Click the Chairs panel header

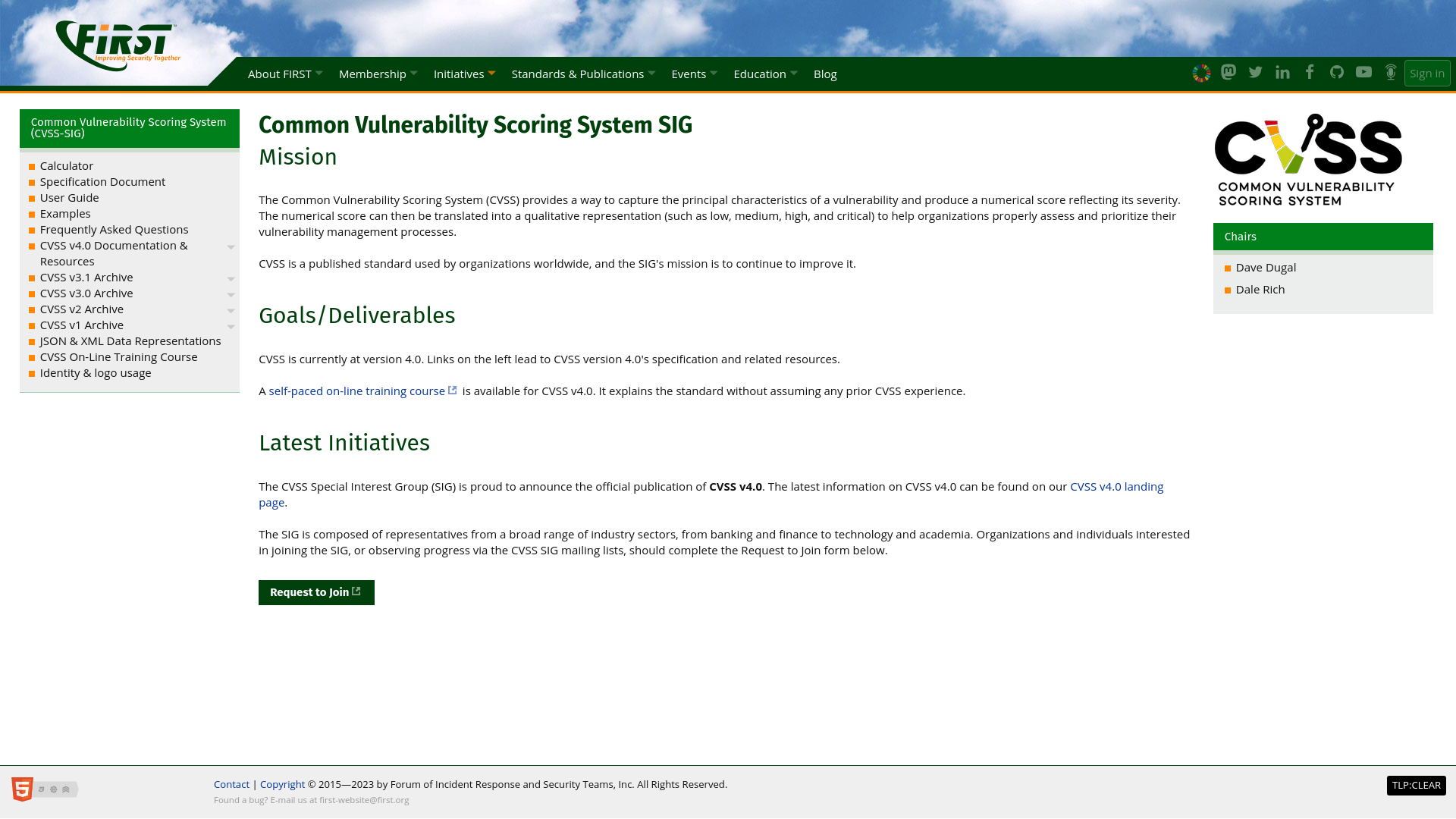(x=1323, y=237)
